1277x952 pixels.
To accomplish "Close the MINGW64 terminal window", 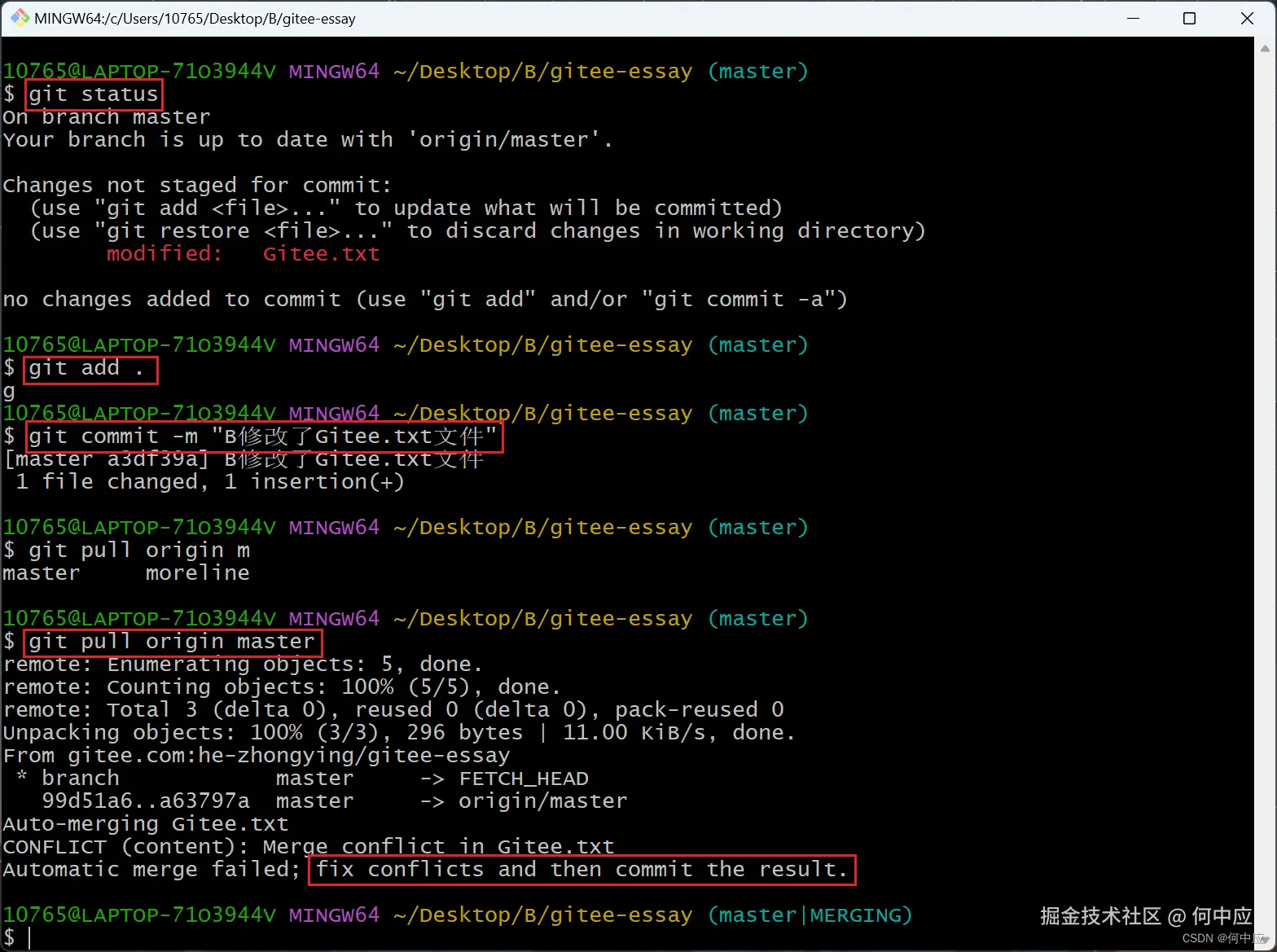I will (x=1247, y=18).
